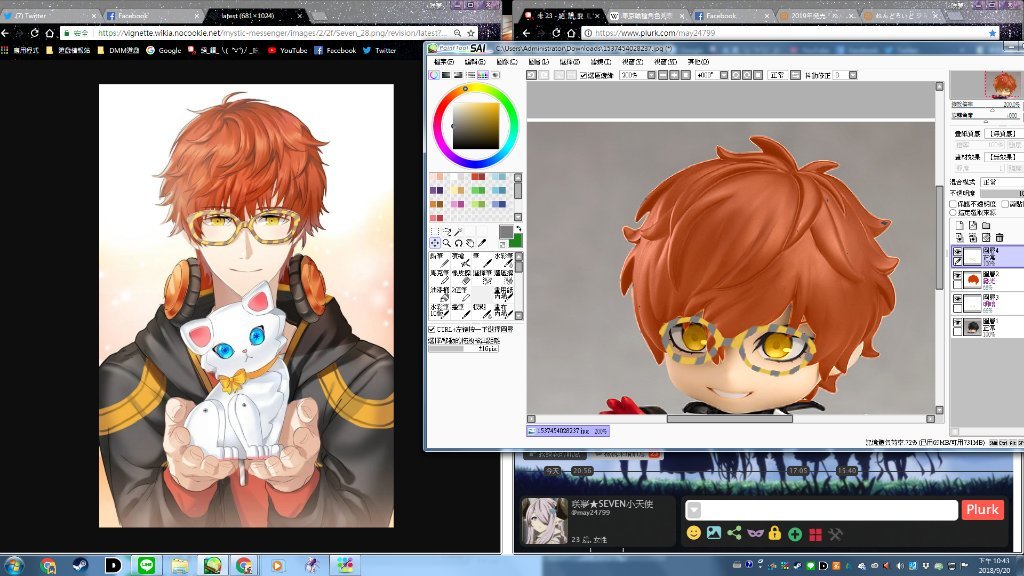This screenshot has height=576, width=1024.
Task: Select the Rotate view tool in SAI
Action: pos(458,243)
